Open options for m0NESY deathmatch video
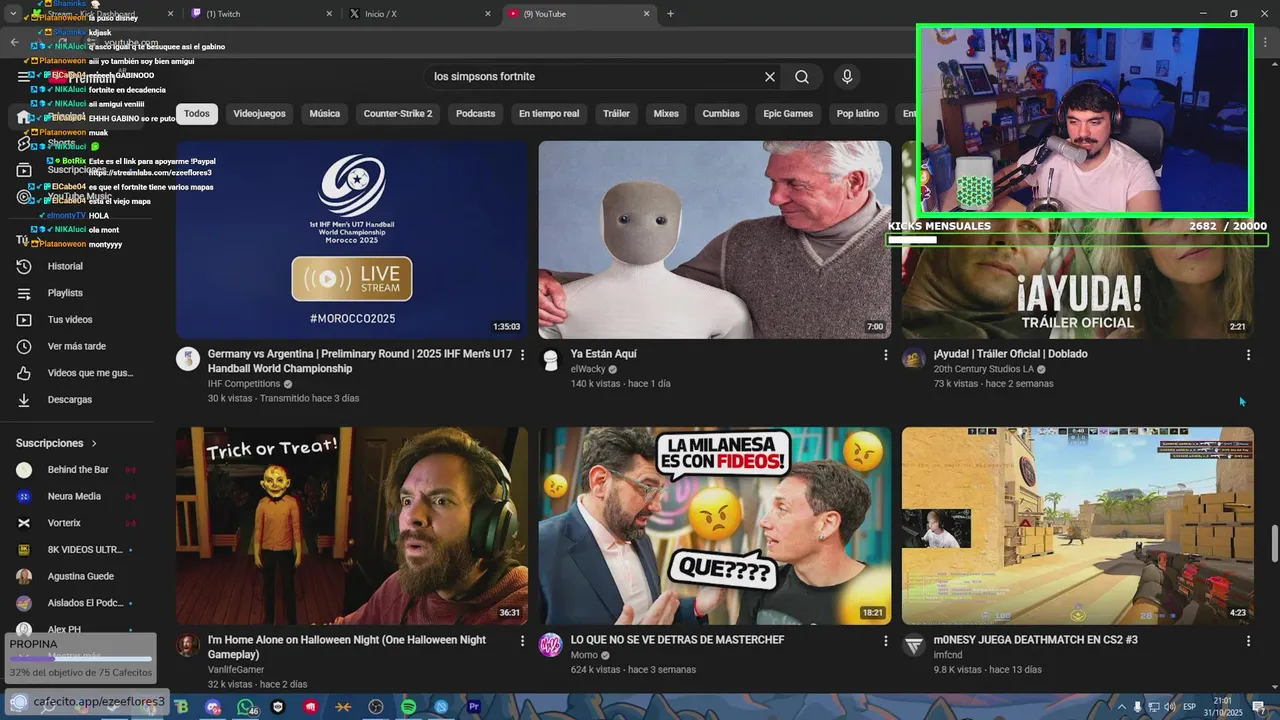This screenshot has width=1280, height=720. 1248,641
